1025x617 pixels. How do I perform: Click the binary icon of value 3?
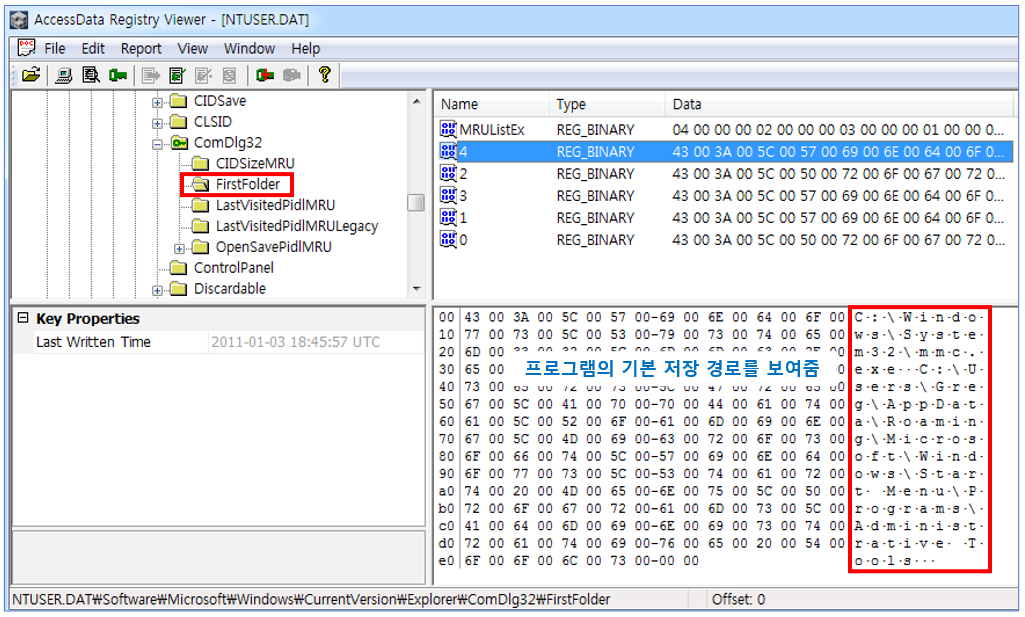pos(448,195)
